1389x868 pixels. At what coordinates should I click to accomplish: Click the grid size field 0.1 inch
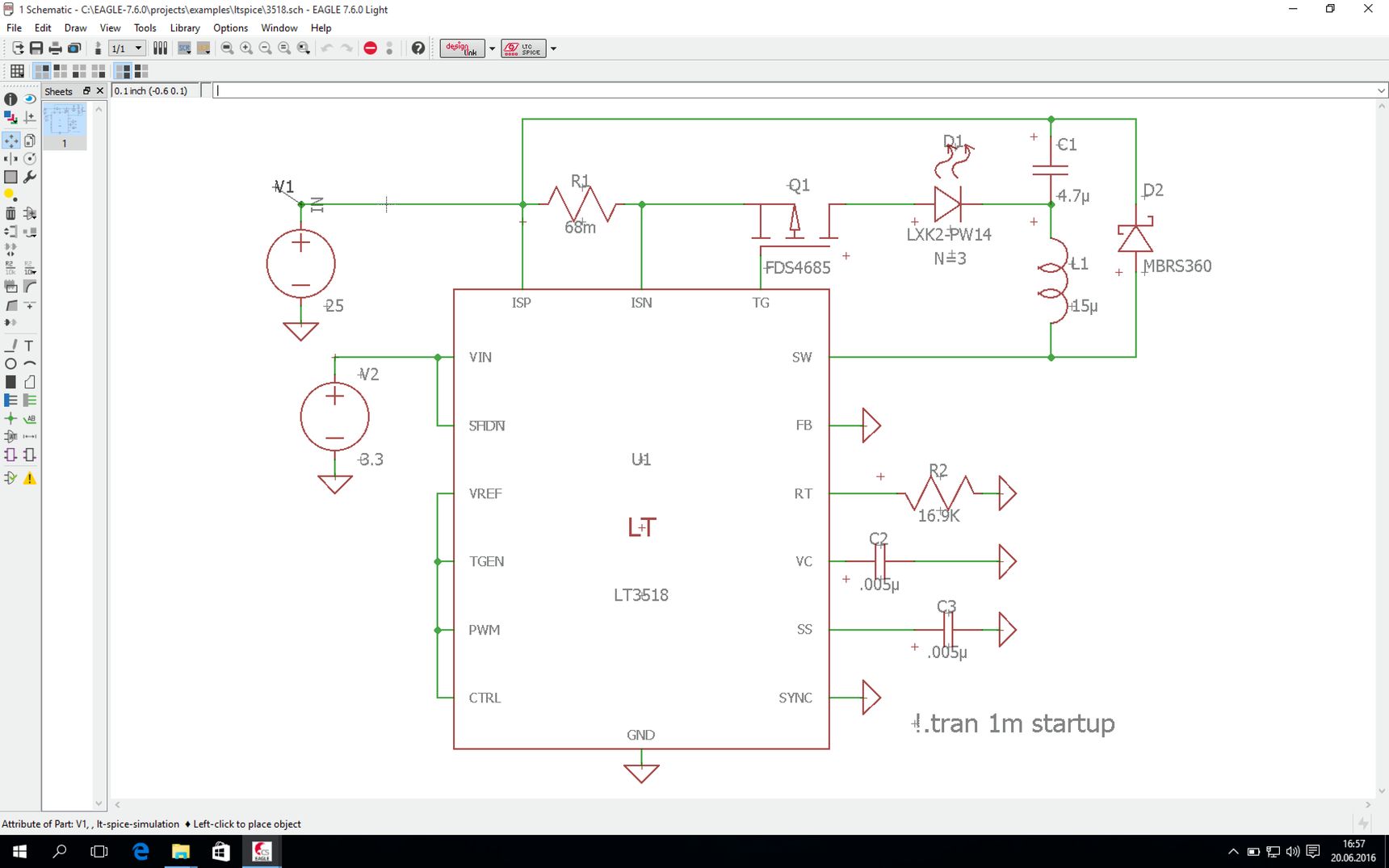[155, 90]
